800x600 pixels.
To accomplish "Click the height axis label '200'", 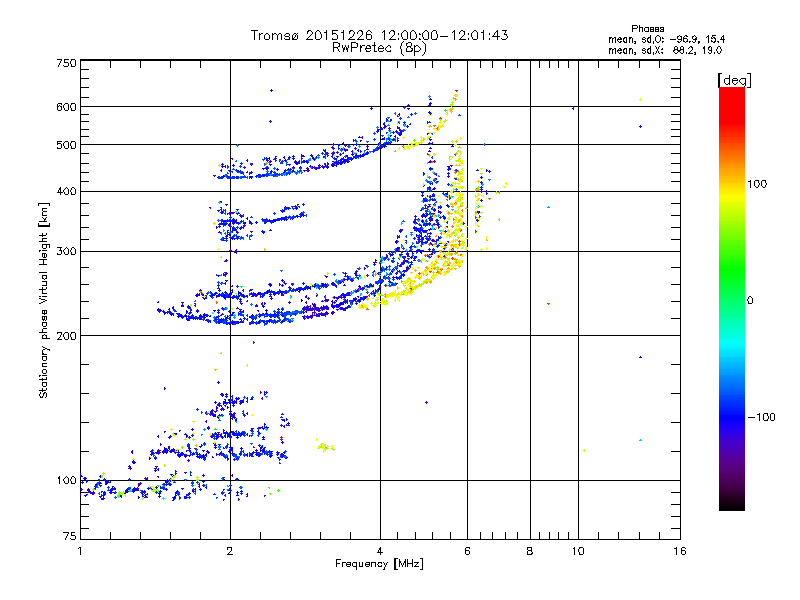I will point(66,336).
